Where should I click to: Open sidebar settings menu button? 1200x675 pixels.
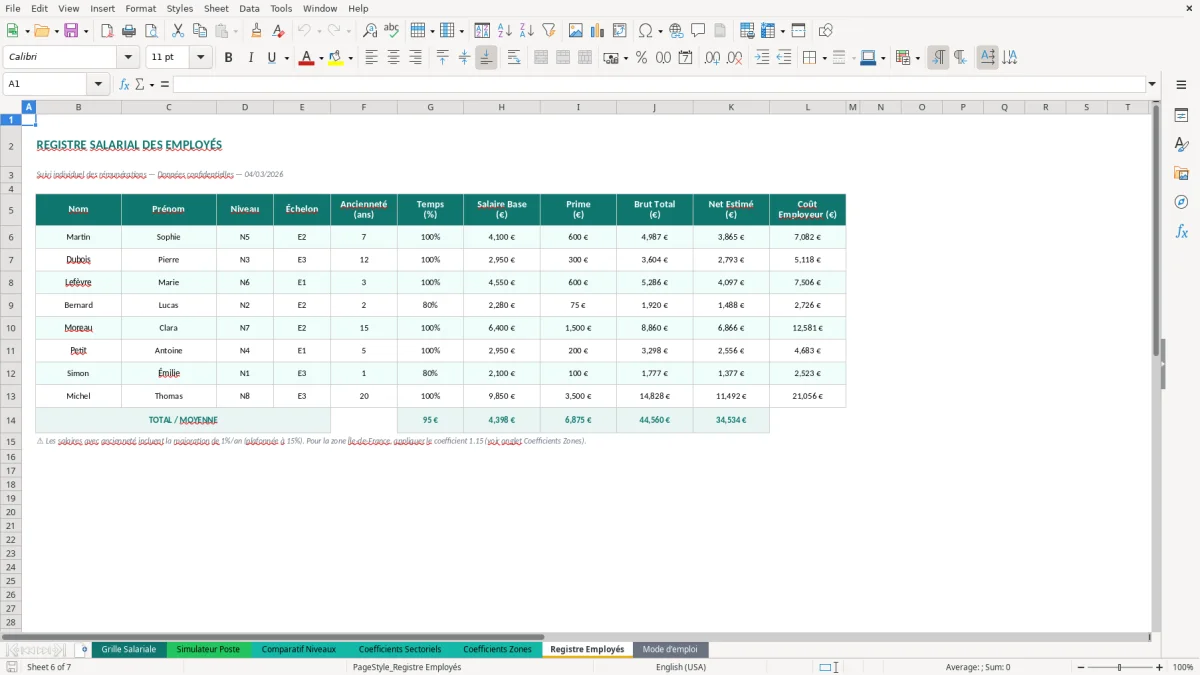[1181, 85]
